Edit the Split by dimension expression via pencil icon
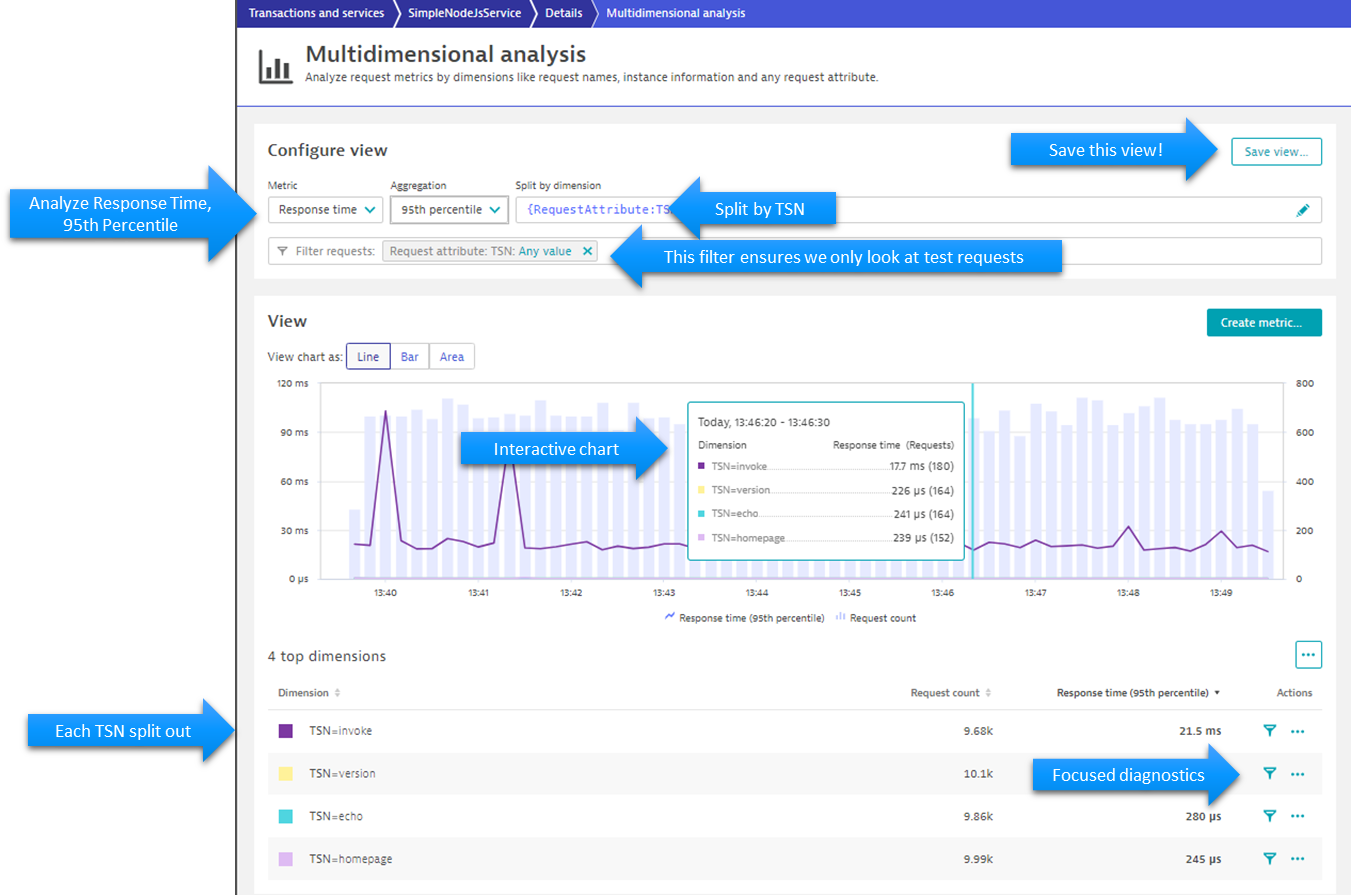 (x=1302, y=210)
